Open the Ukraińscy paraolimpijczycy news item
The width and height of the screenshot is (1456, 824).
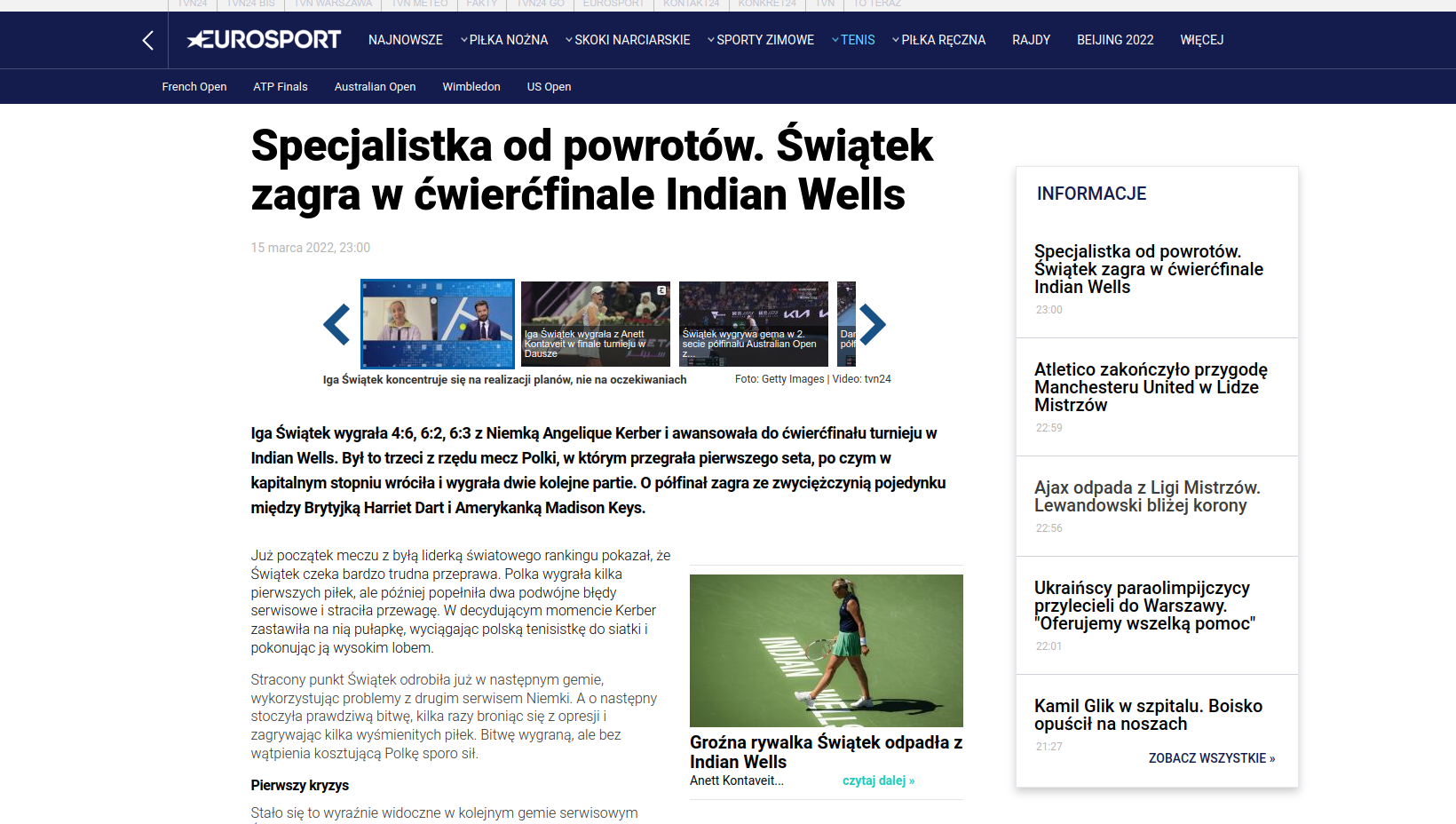point(1145,606)
